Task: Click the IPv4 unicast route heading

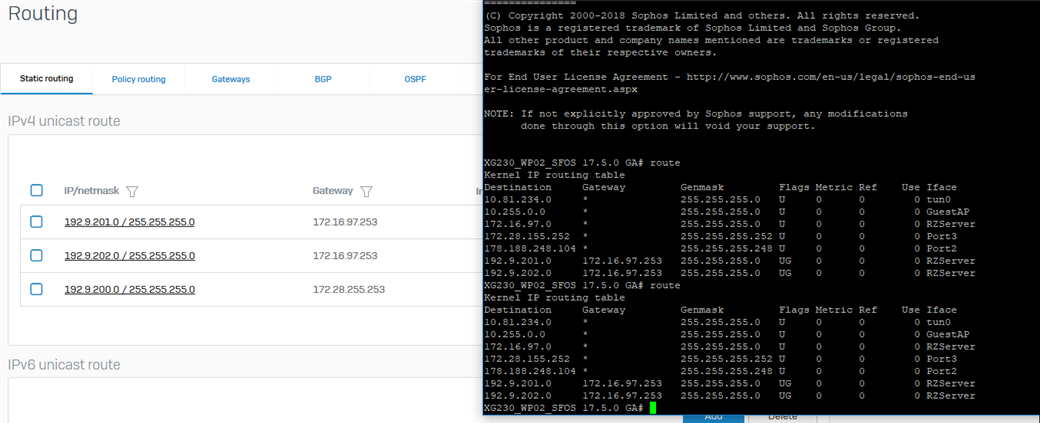Action: (64, 121)
